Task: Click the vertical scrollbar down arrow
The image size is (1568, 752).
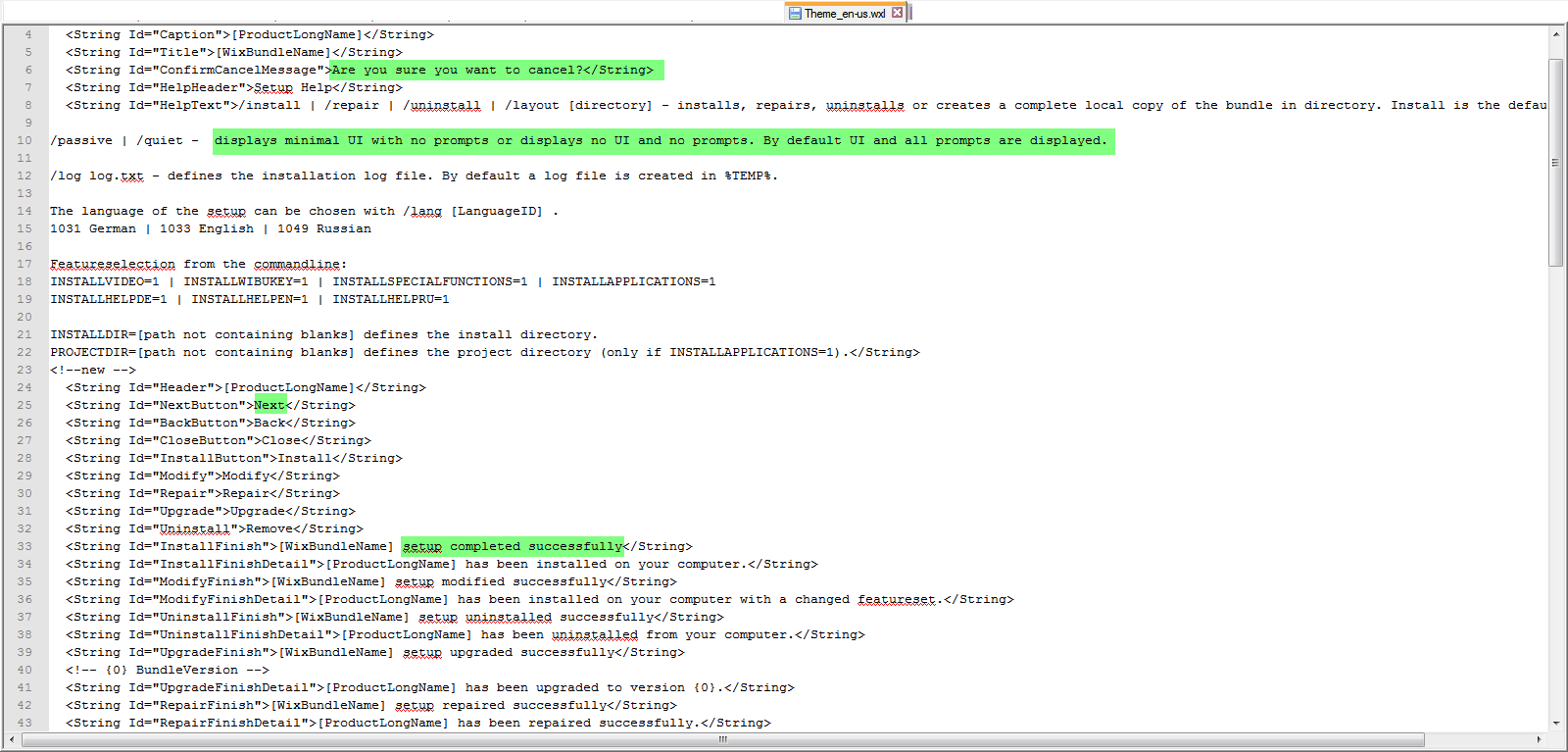Action: [x=1555, y=723]
